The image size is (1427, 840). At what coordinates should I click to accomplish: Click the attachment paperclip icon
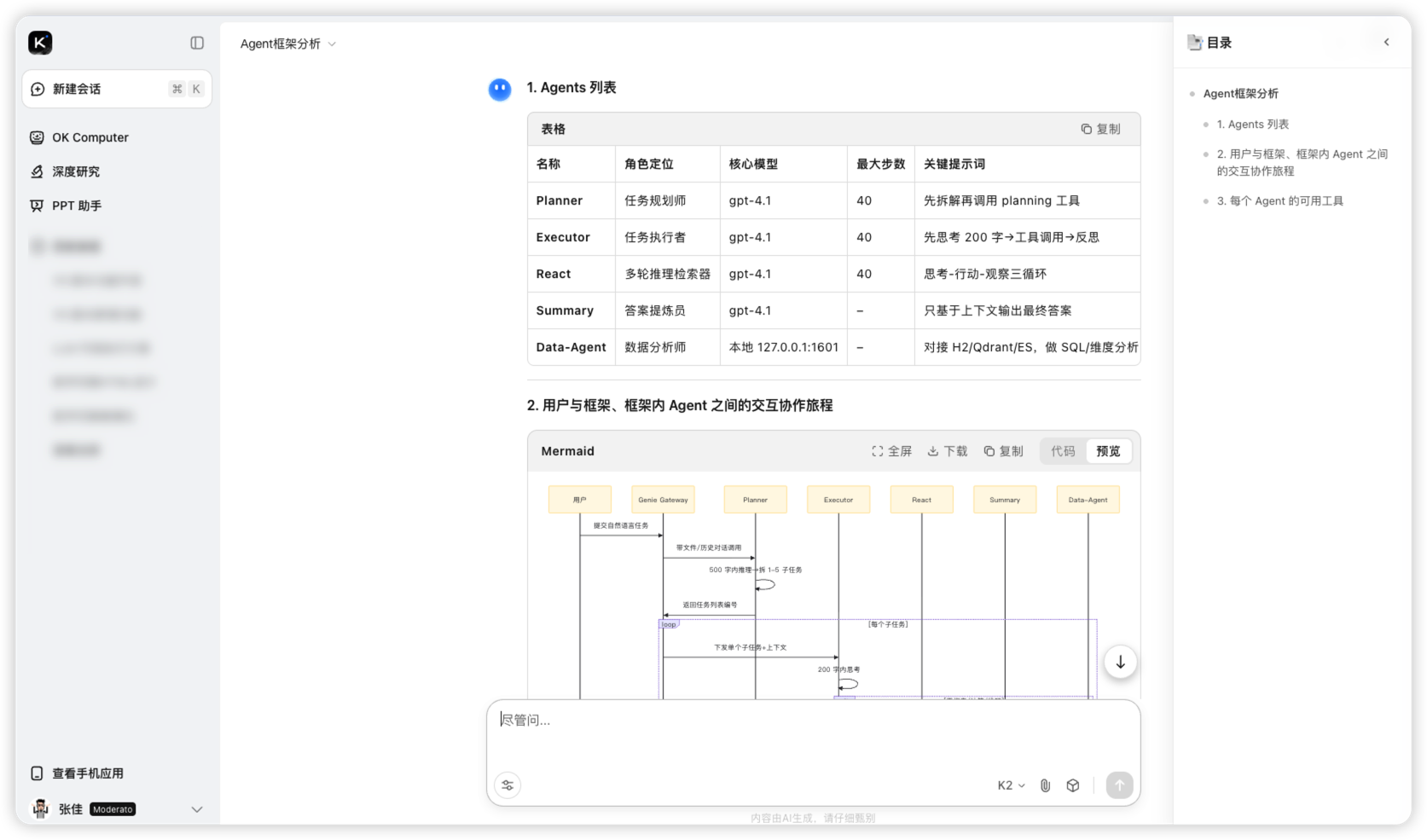coord(1045,785)
